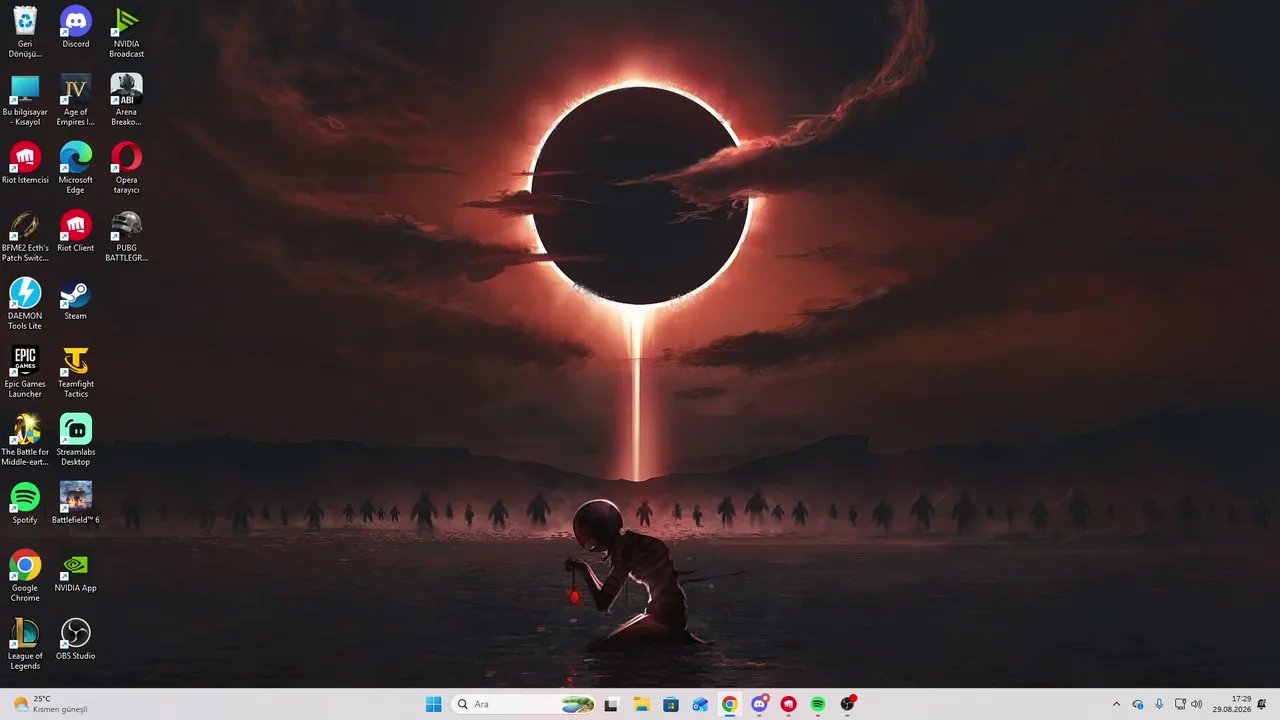Select the PUBG BATTLEGROUNDS desktop shortcut
This screenshot has width=1280, height=720.
[x=126, y=236]
